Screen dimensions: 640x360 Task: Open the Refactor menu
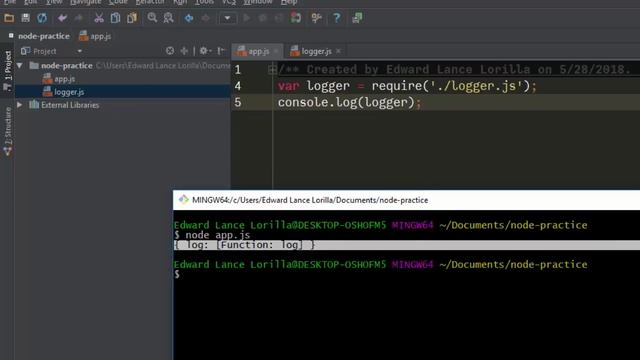coord(150,2)
